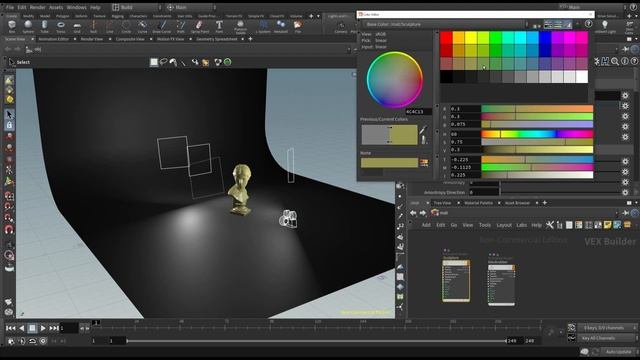Screen dimensions: 640x360
Task: Click the go forward arrow in network editor
Action: [422, 213]
